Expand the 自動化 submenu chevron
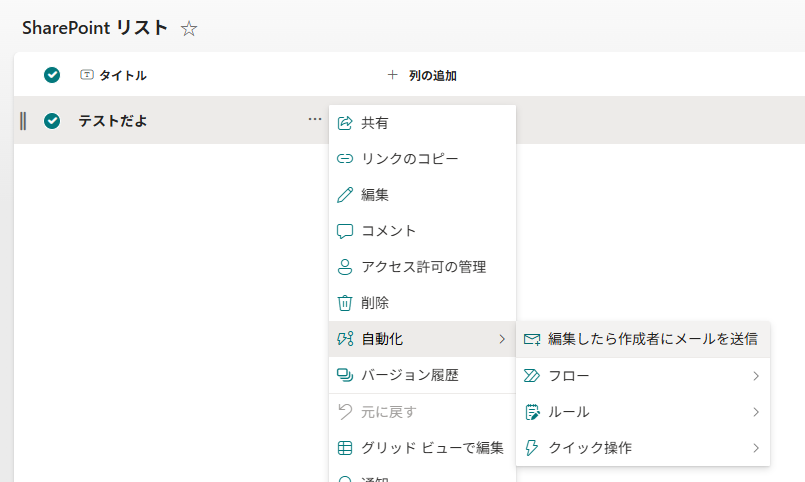805x482 pixels. coord(502,339)
